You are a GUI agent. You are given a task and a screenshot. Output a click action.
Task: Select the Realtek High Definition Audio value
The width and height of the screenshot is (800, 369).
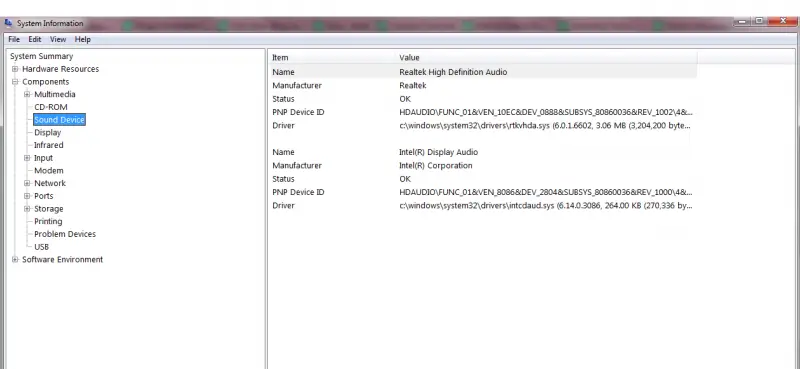pyautogui.click(x=453, y=72)
